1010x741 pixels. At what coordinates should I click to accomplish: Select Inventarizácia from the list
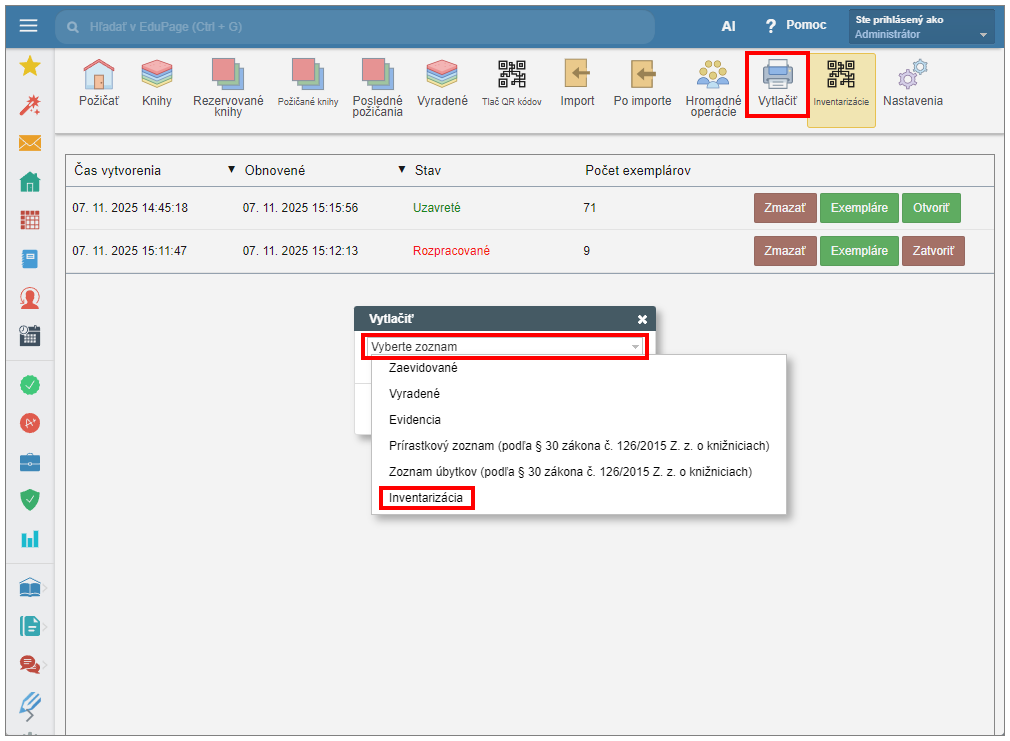point(426,497)
